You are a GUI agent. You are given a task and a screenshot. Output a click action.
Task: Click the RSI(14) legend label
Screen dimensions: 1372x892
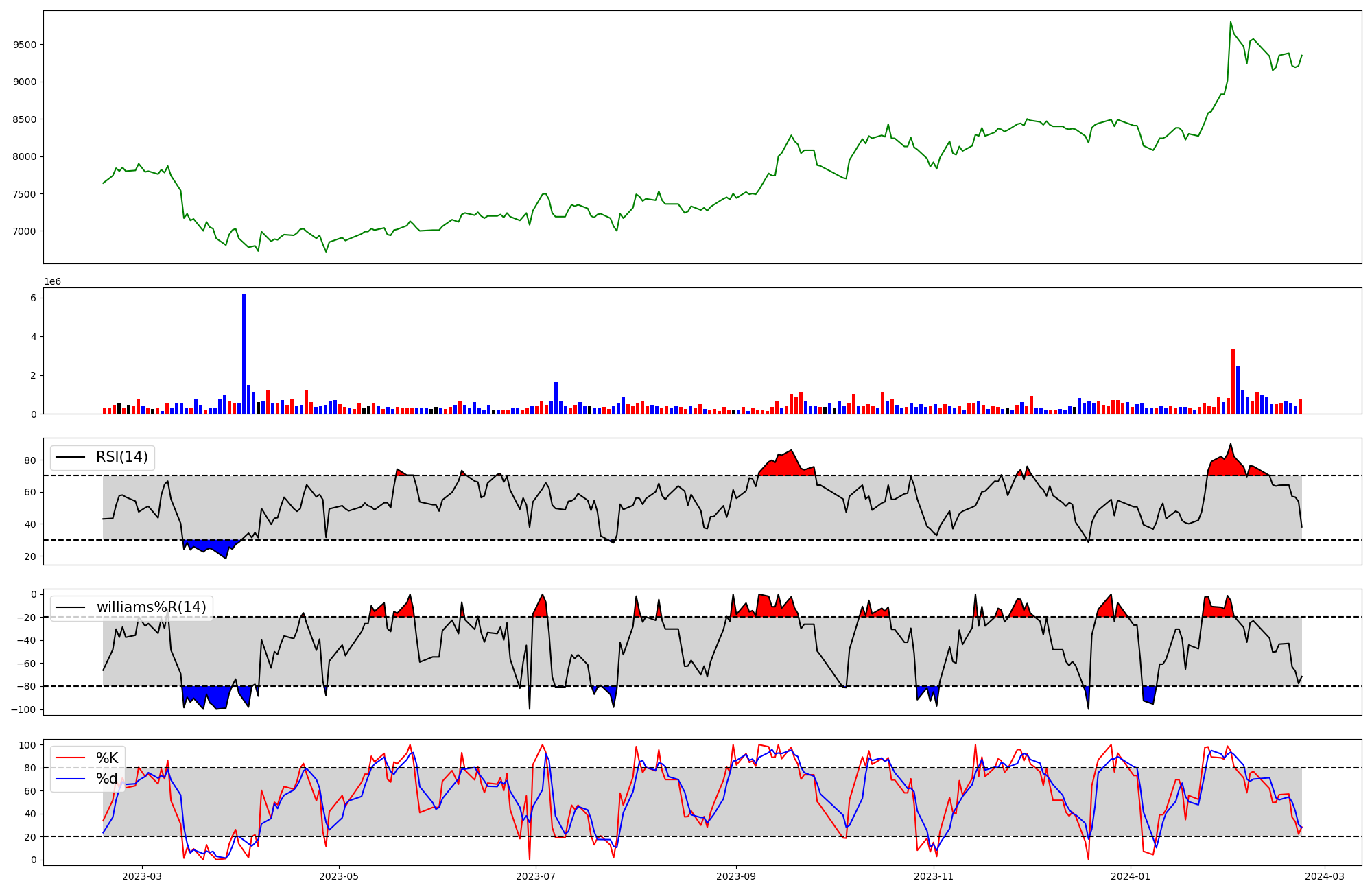(121, 457)
